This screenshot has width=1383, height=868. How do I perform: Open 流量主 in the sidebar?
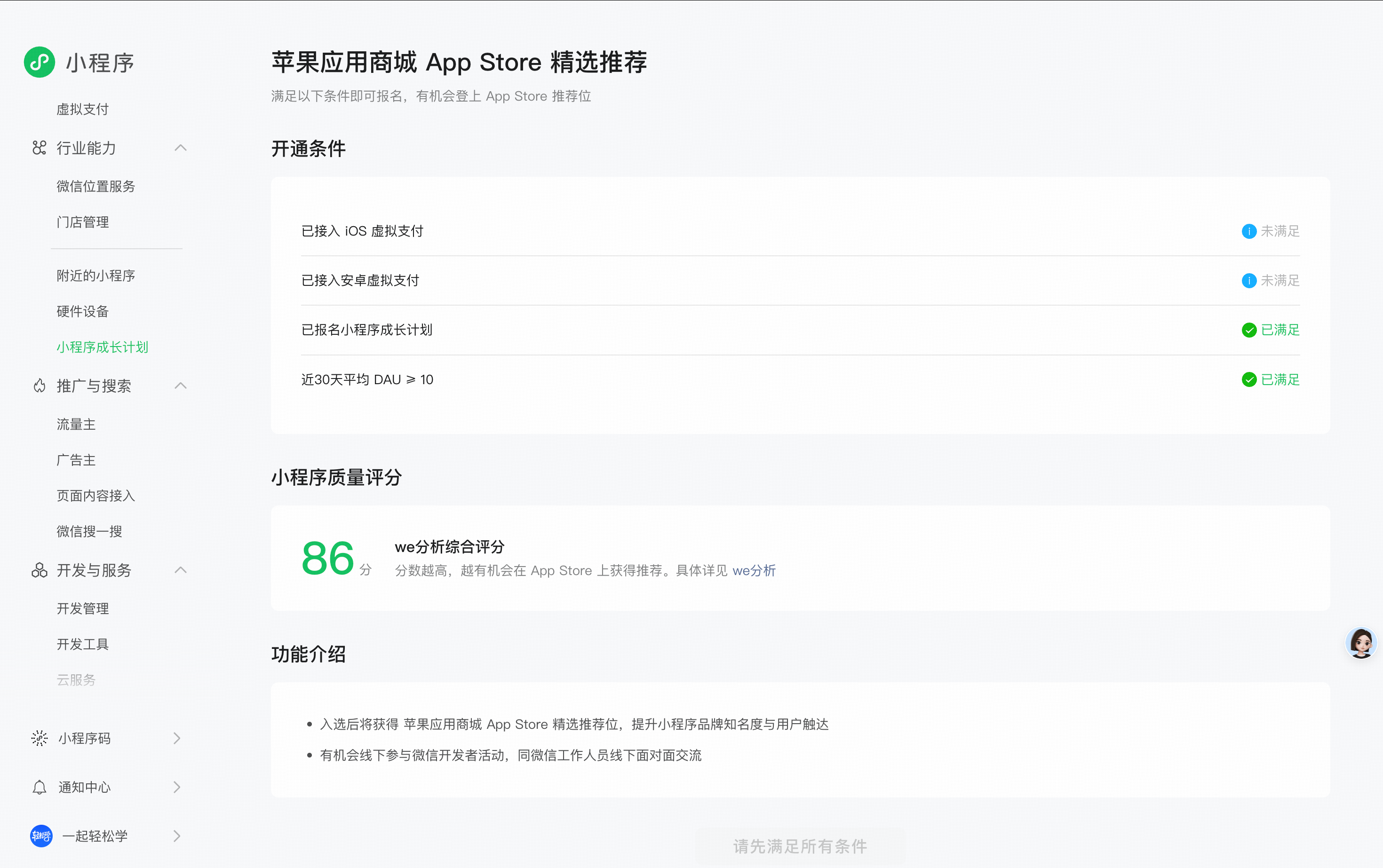(x=76, y=424)
